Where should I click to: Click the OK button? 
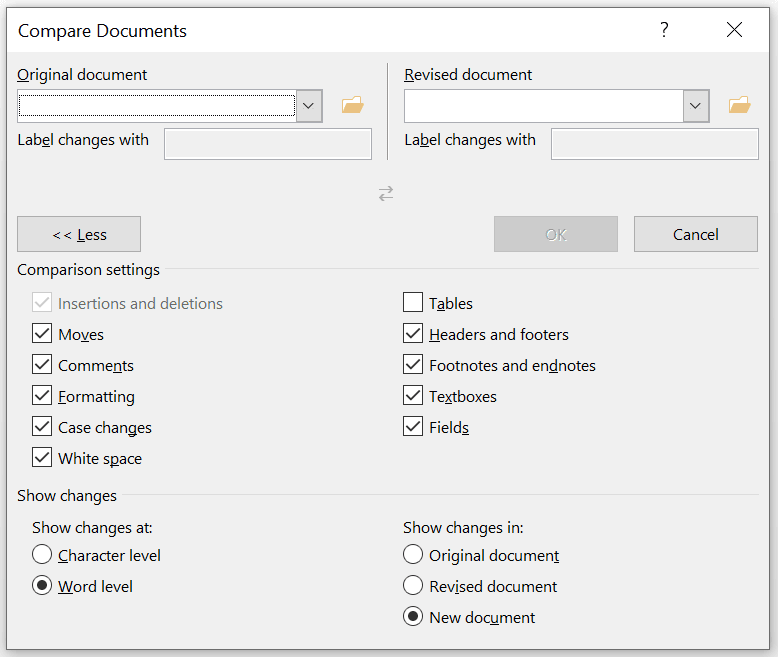(x=556, y=234)
